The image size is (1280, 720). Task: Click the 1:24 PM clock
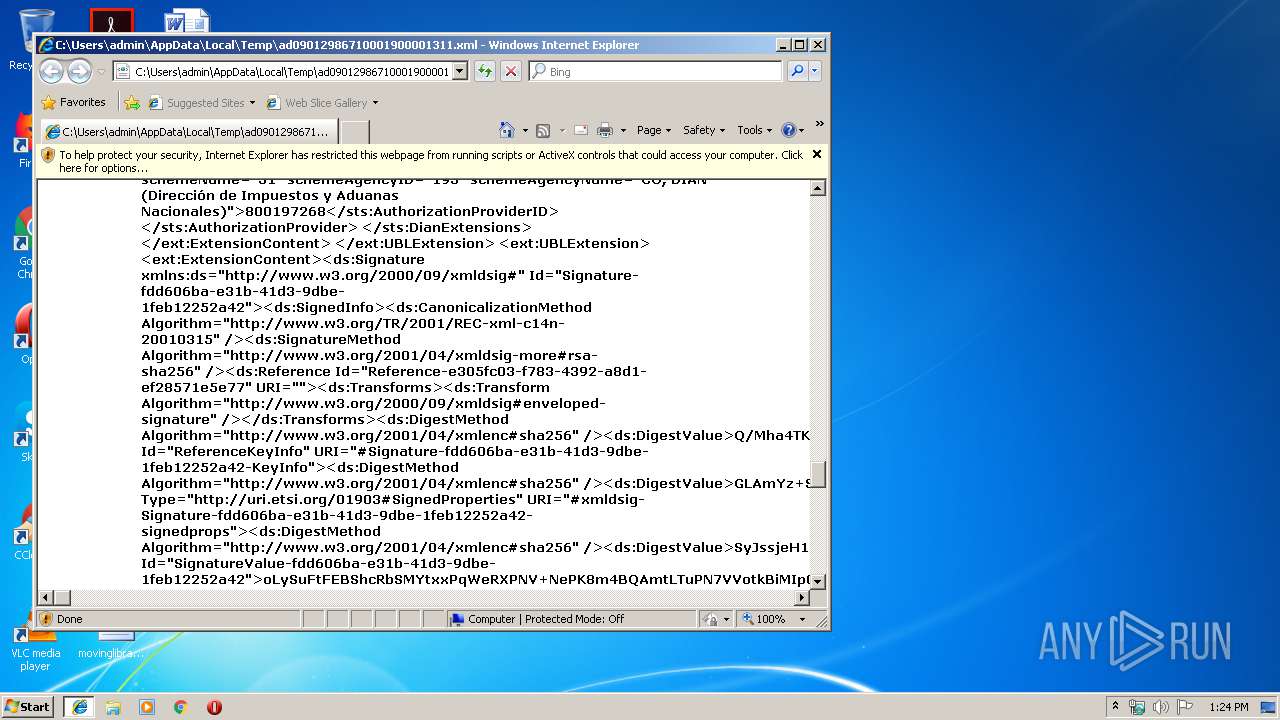1228,707
